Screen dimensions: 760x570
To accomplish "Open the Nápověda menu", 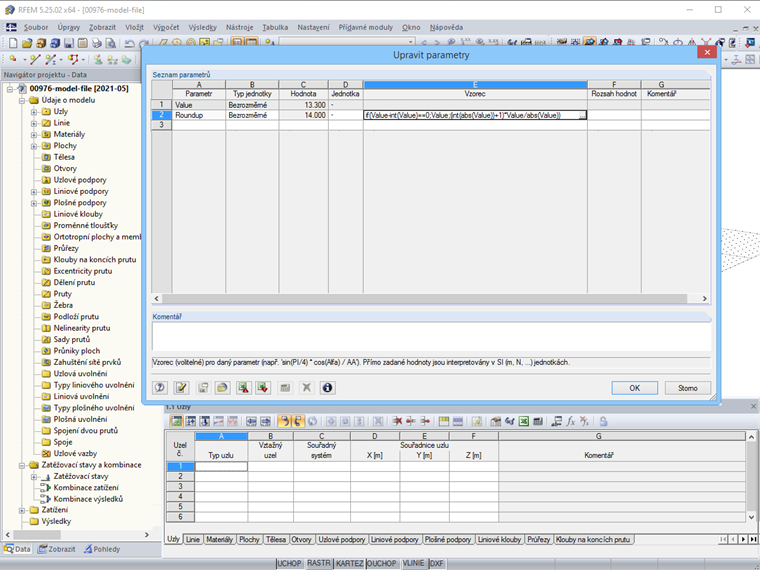I will click(x=446, y=28).
